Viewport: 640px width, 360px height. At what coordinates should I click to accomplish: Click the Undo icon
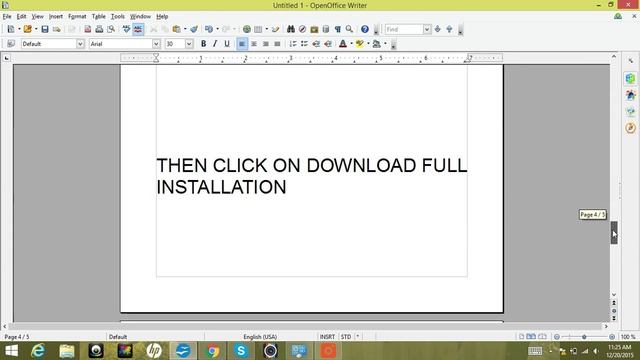tap(209, 29)
